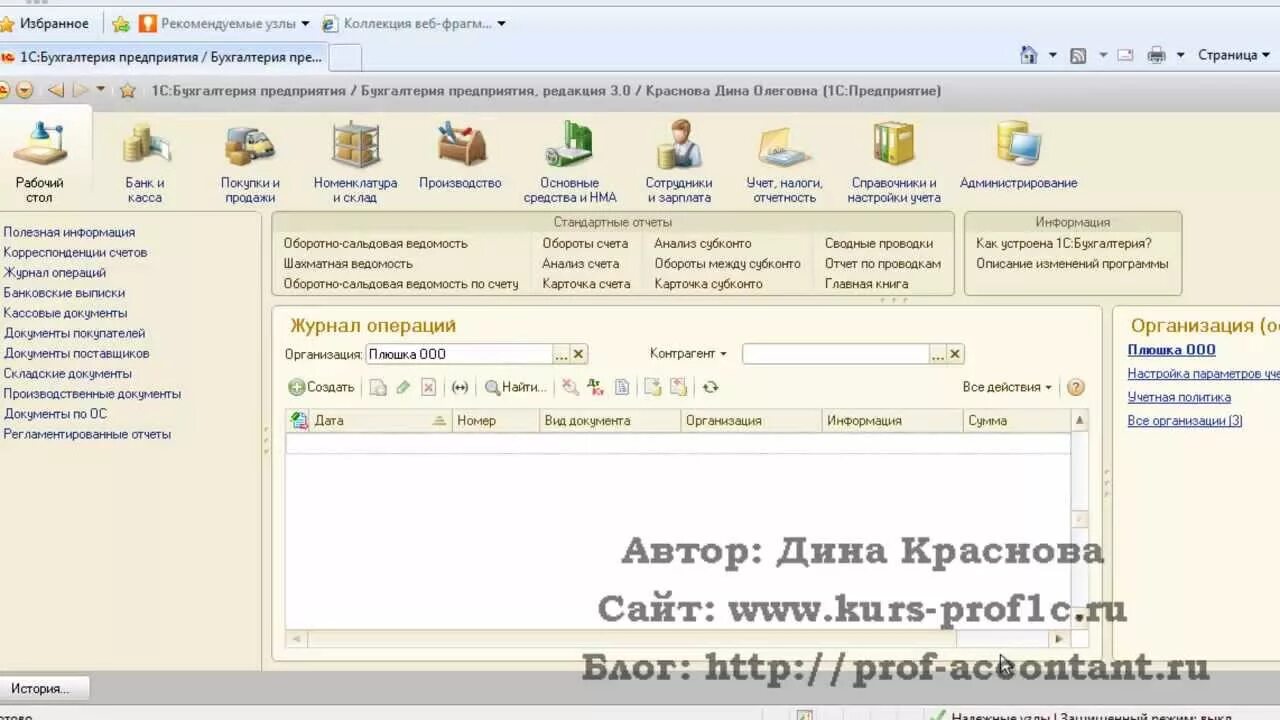Open the Главная книга report
The width and height of the screenshot is (1280, 720).
(x=867, y=284)
